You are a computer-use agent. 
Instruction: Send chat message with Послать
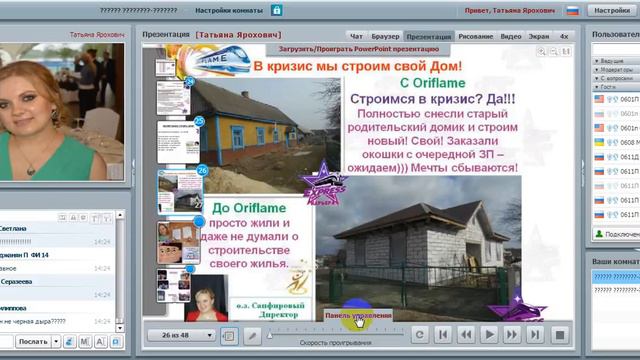point(33,342)
